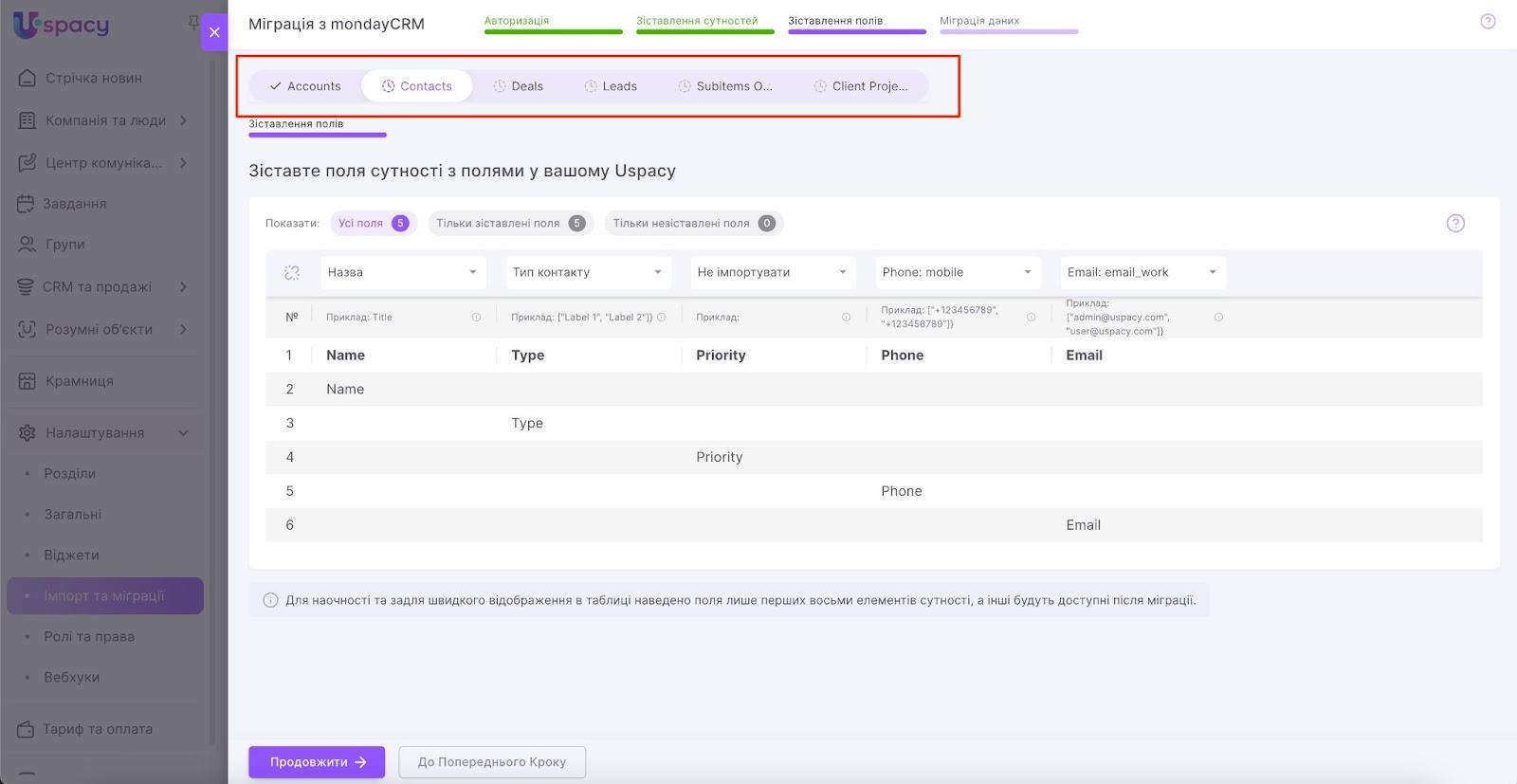Click the help icon beside the field filters
The image size is (1517, 784).
(x=1455, y=223)
